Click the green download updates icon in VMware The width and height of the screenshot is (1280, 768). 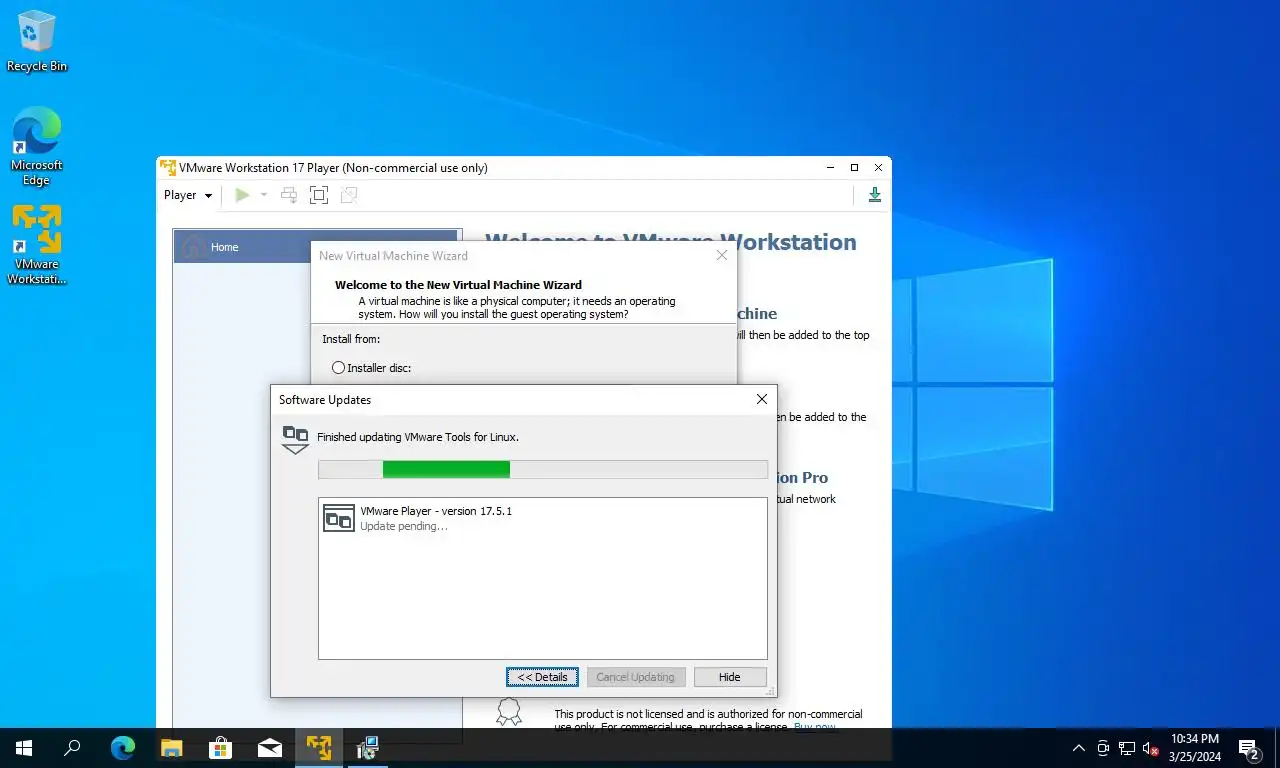click(875, 195)
